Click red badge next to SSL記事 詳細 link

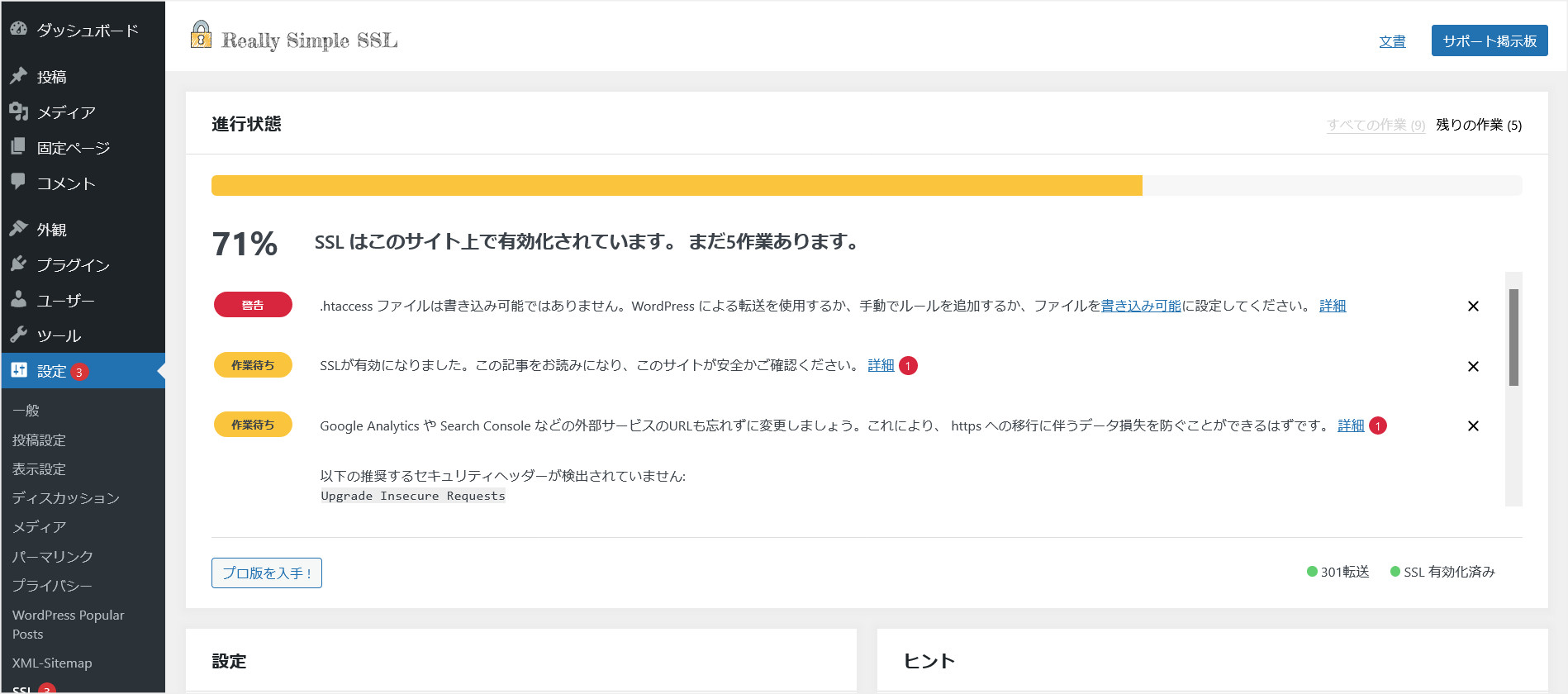click(908, 365)
